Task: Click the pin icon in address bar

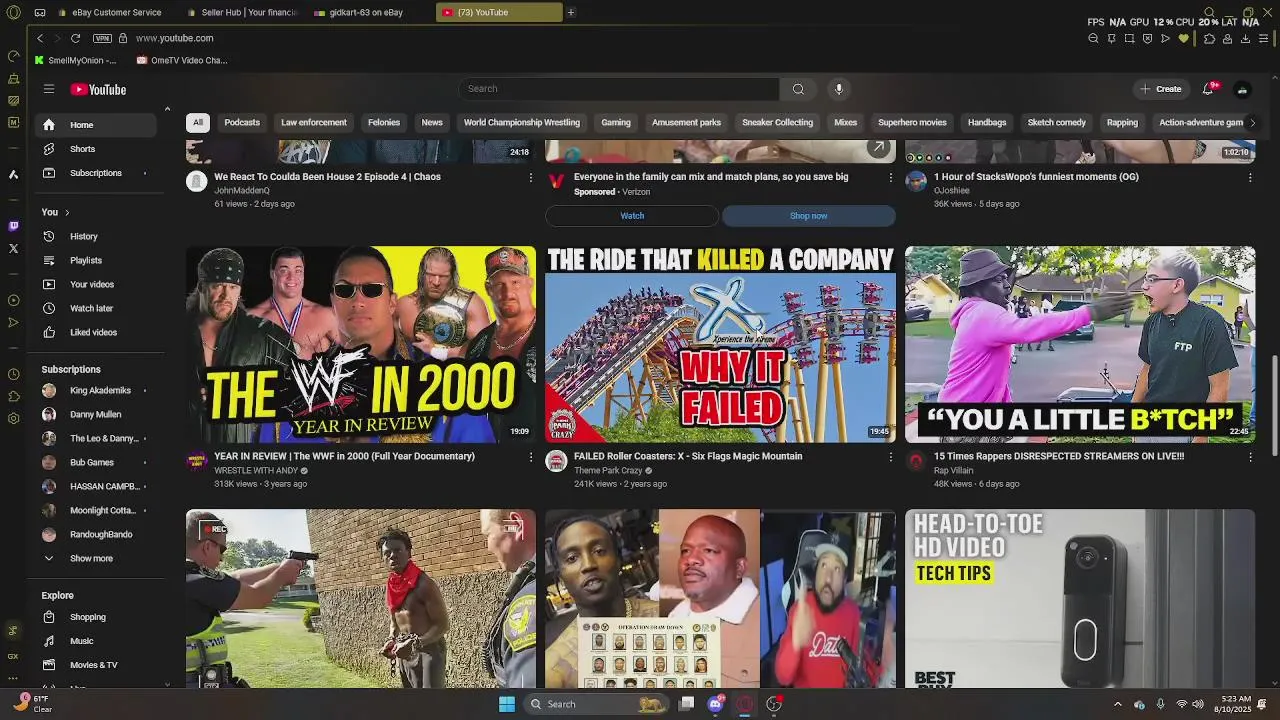Action: [1111, 38]
